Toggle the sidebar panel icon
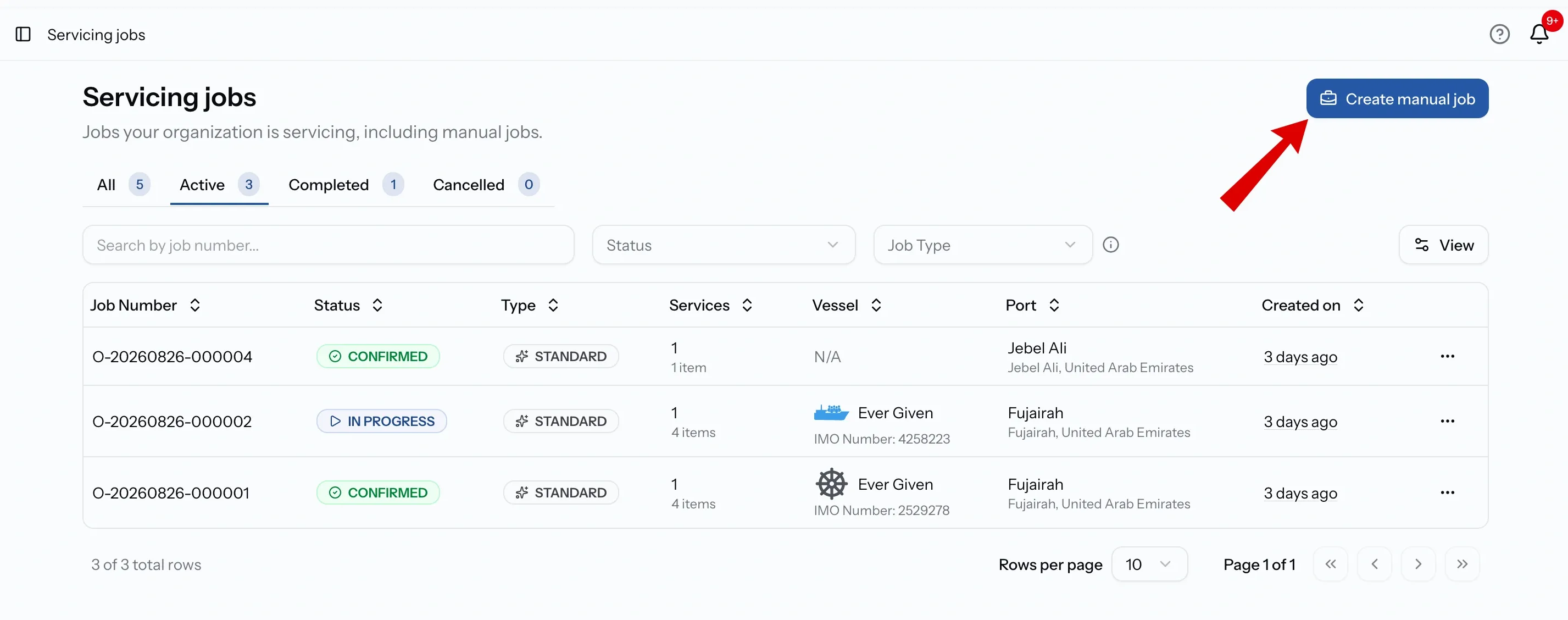Viewport: 1568px width, 620px height. 23,34
